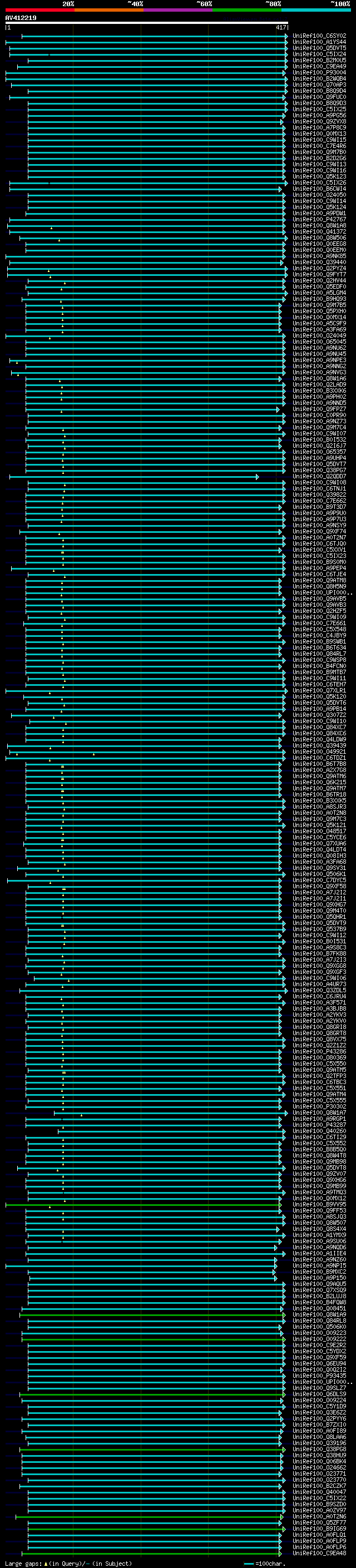The image size is (356, 1568).
Task: Select the UniRef100_Q6K215 label
Action: click(x=319, y=783)
